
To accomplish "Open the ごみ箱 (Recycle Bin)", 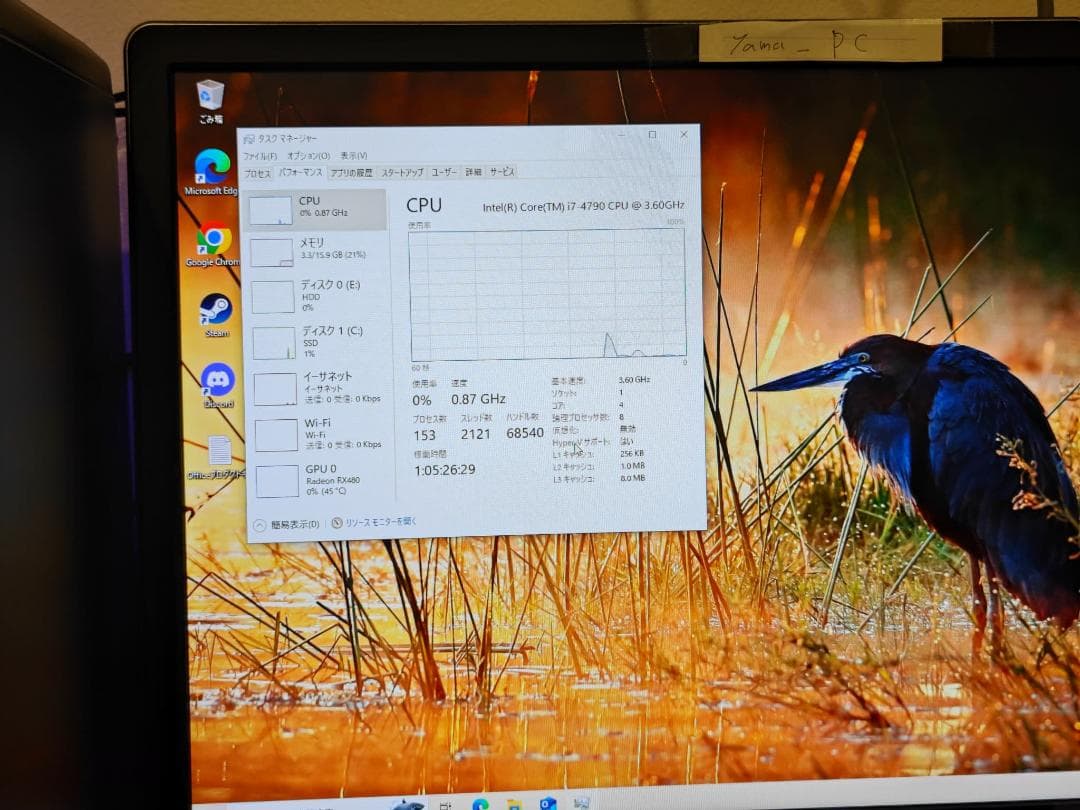I will pos(209,95).
